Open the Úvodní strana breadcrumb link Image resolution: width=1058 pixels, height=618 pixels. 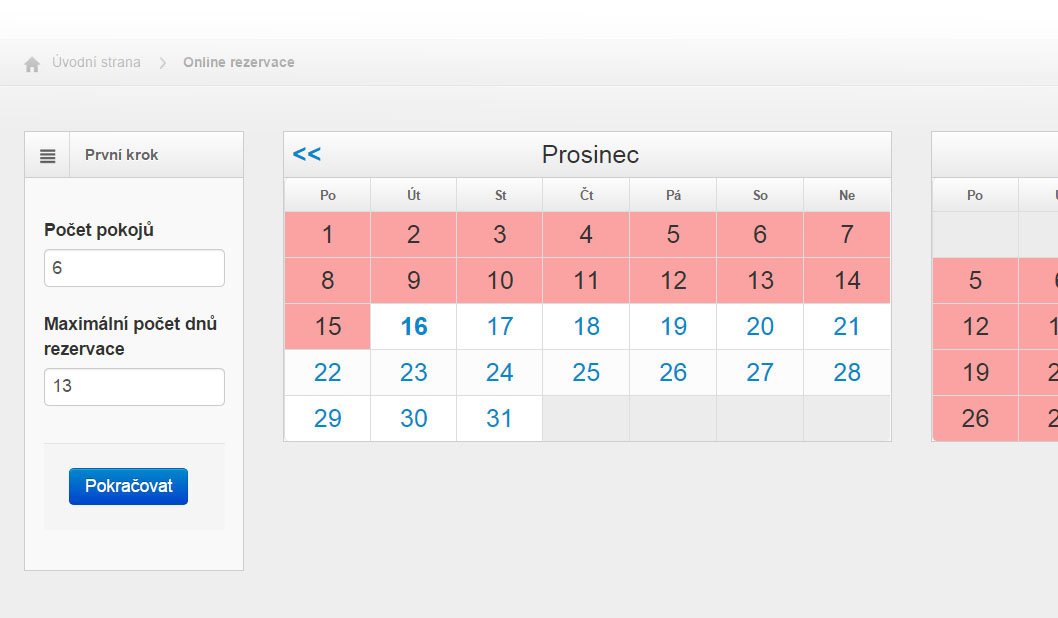pyautogui.click(x=96, y=62)
